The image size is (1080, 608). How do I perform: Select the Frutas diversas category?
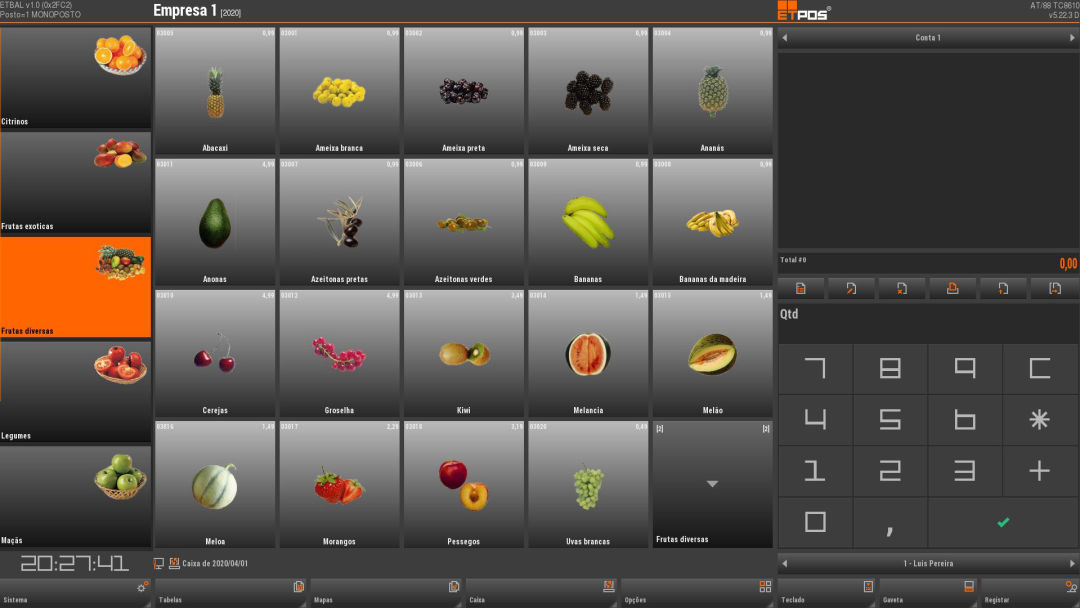tap(75, 287)
